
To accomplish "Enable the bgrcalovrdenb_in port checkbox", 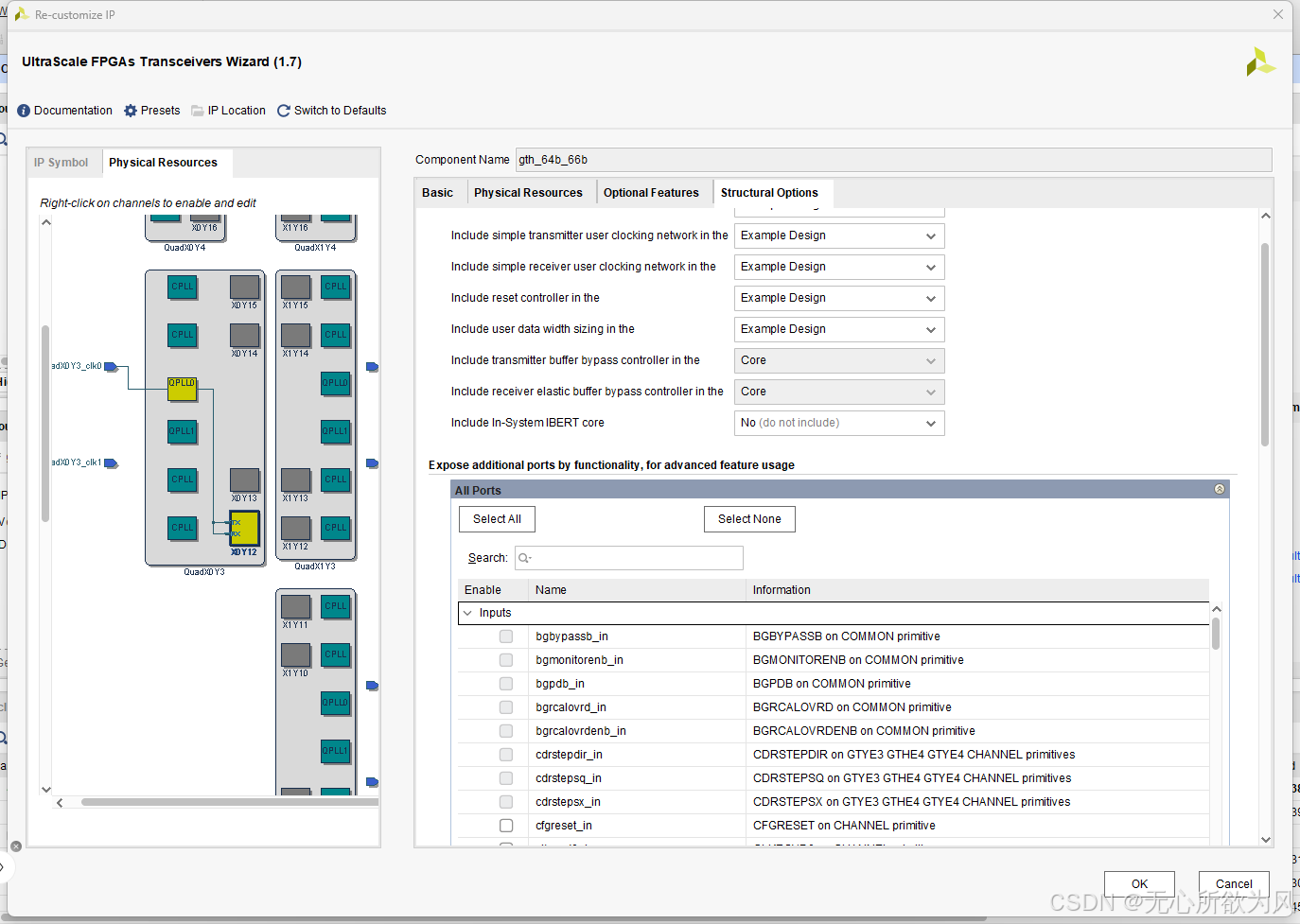I will tap(506, 731).
